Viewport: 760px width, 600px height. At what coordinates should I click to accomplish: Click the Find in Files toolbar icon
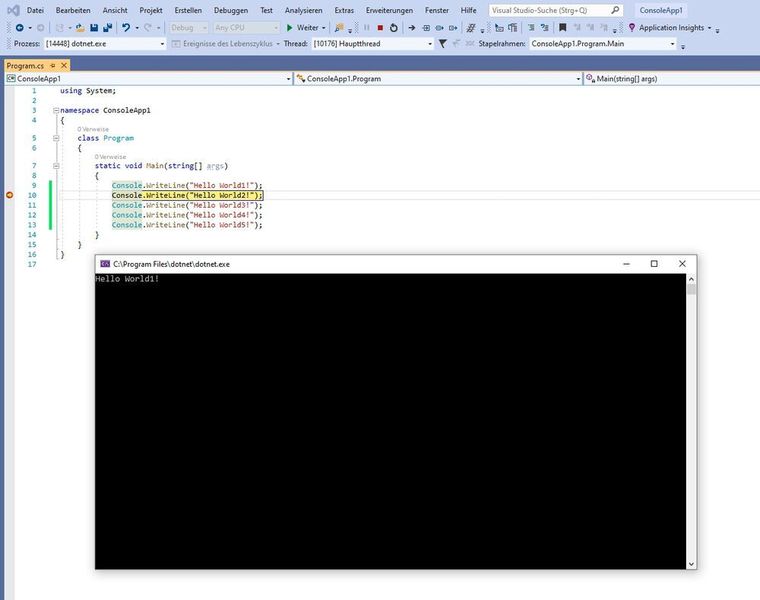[339, 28]
